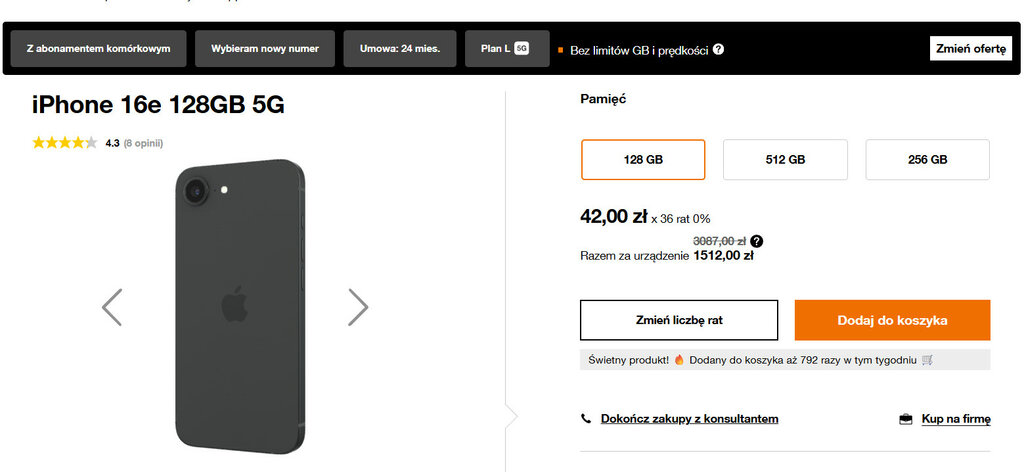This screenshot has width=1024, height=472.
Task: Open 'Umowa: 24 mies.' contract selector
Action: 400,48
